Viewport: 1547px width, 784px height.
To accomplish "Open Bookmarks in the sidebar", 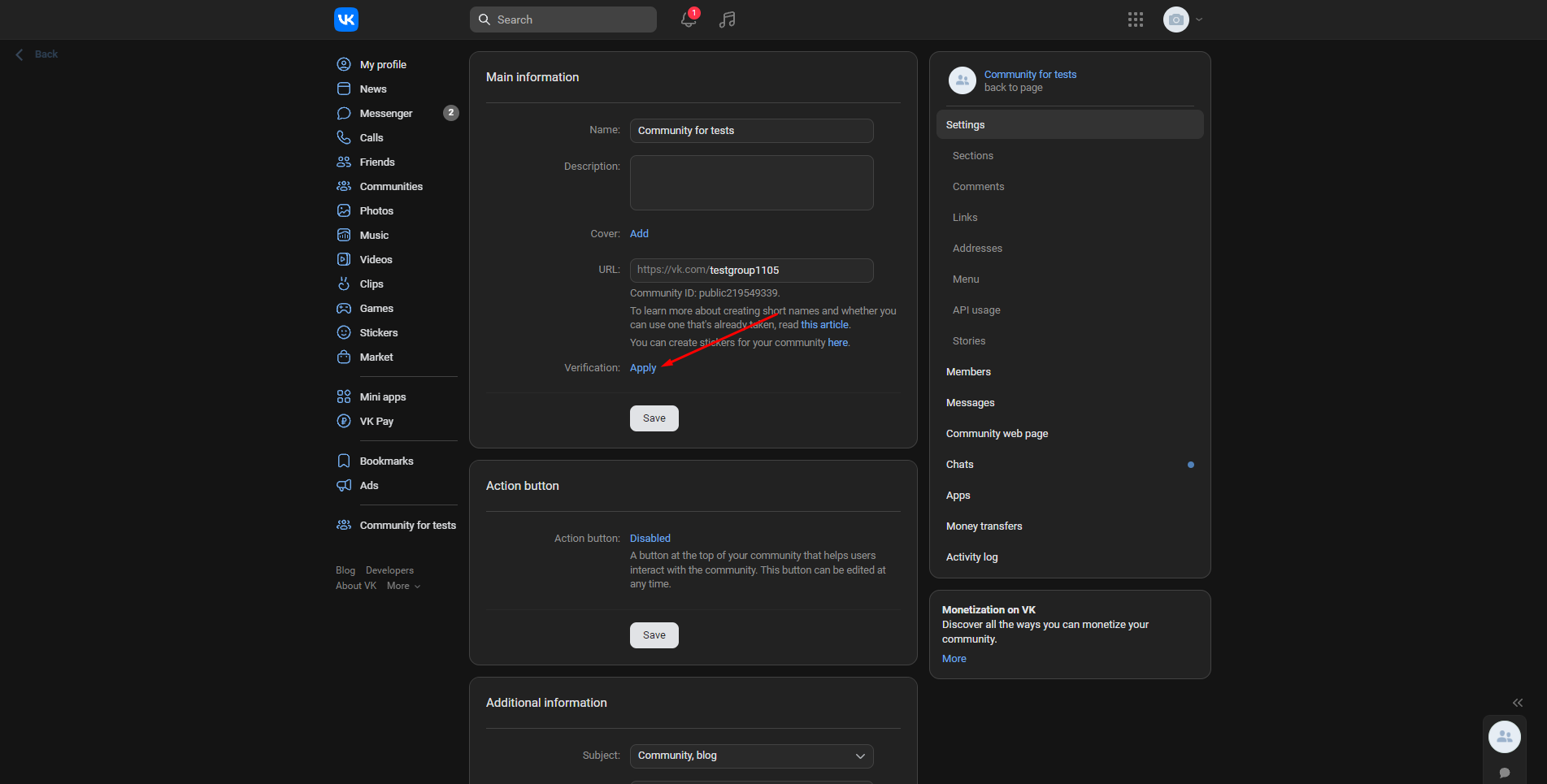I will (386, 461).
